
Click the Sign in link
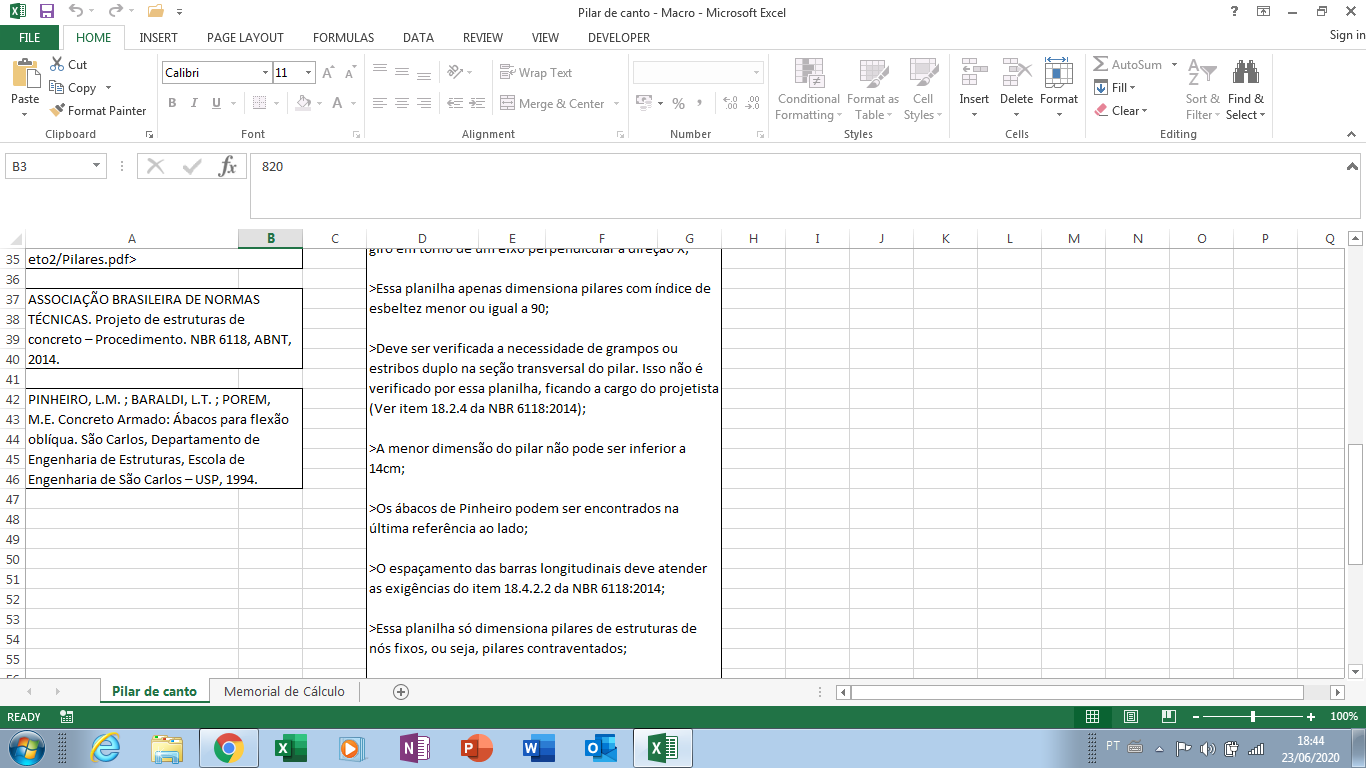click(x=1347, y=36)
